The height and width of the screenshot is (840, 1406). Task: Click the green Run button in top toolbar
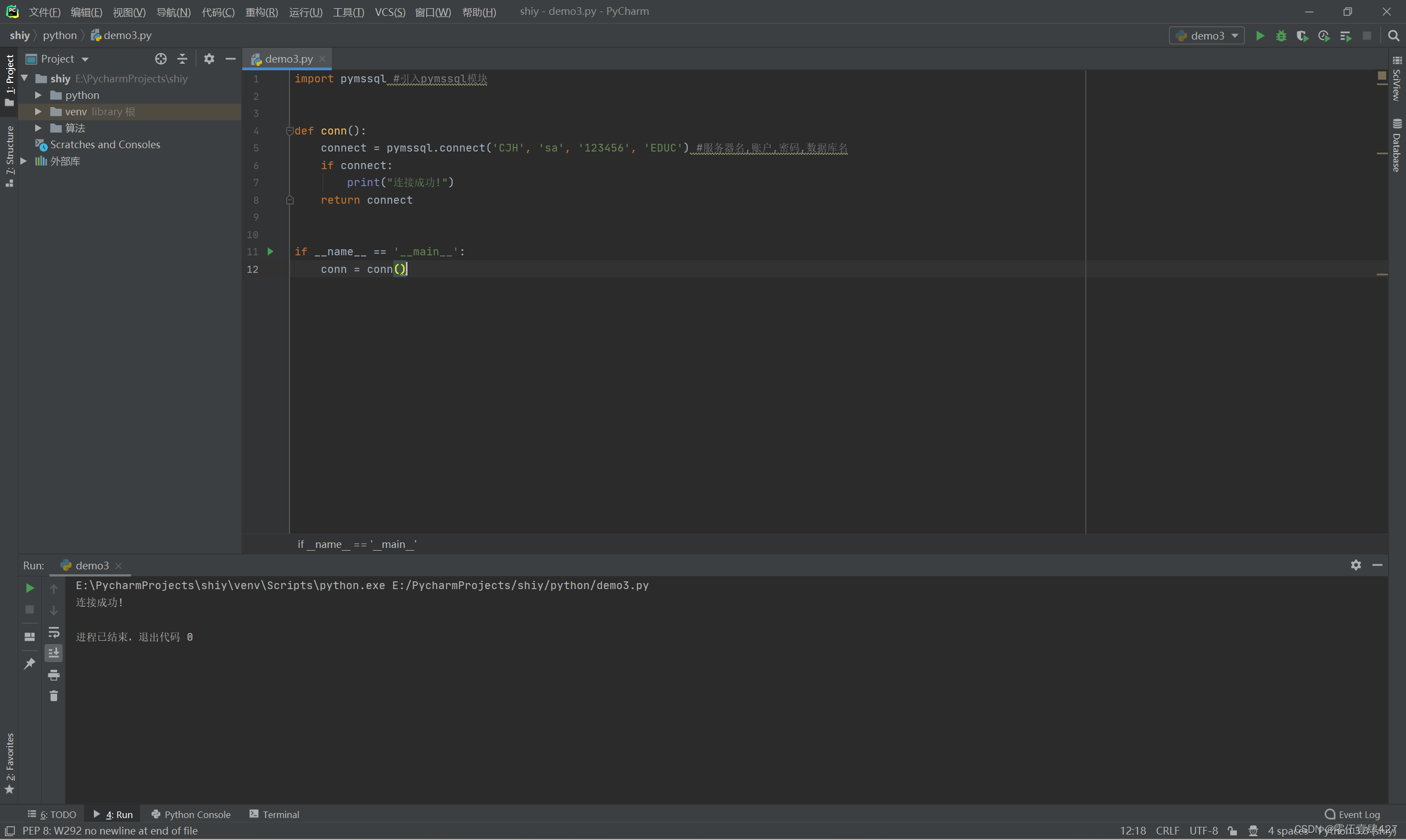1260,36
